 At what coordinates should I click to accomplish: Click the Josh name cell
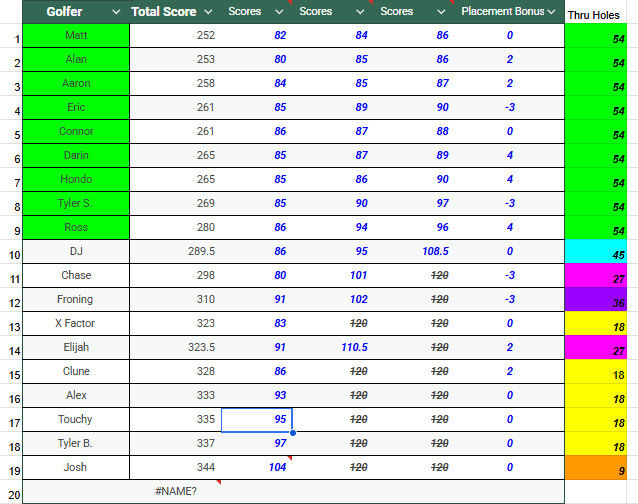tap(76, 467)
